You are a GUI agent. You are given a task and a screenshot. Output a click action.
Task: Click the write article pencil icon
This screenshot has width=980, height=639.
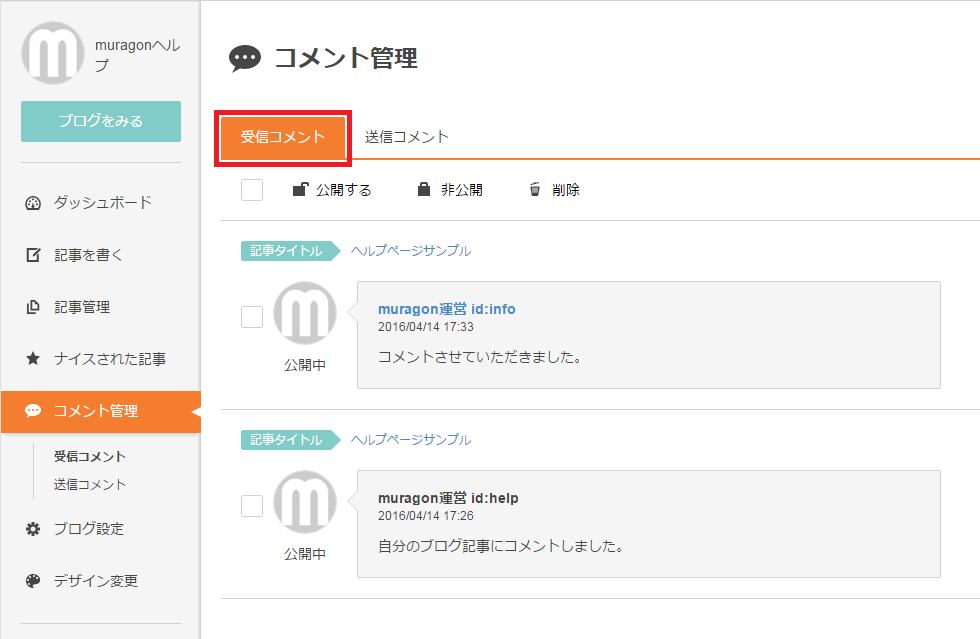[33, 255]
